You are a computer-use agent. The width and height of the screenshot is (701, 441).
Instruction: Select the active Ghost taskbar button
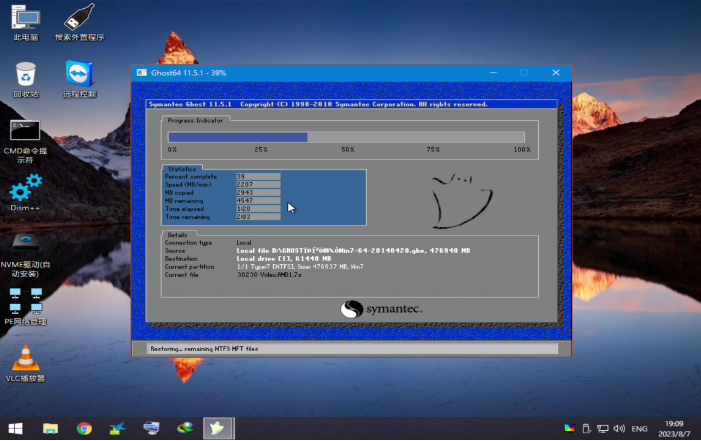218,428
